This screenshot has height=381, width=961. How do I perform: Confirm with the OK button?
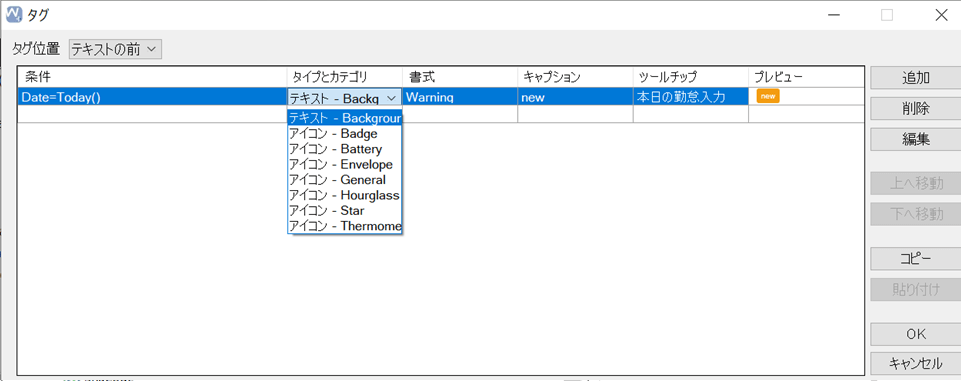click(x=916, y=334)
